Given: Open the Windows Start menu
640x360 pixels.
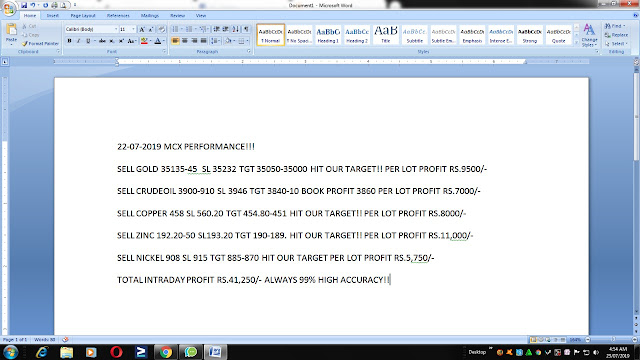Looking at the screenshot, I should pyautogui.click(x=10, y=352).
